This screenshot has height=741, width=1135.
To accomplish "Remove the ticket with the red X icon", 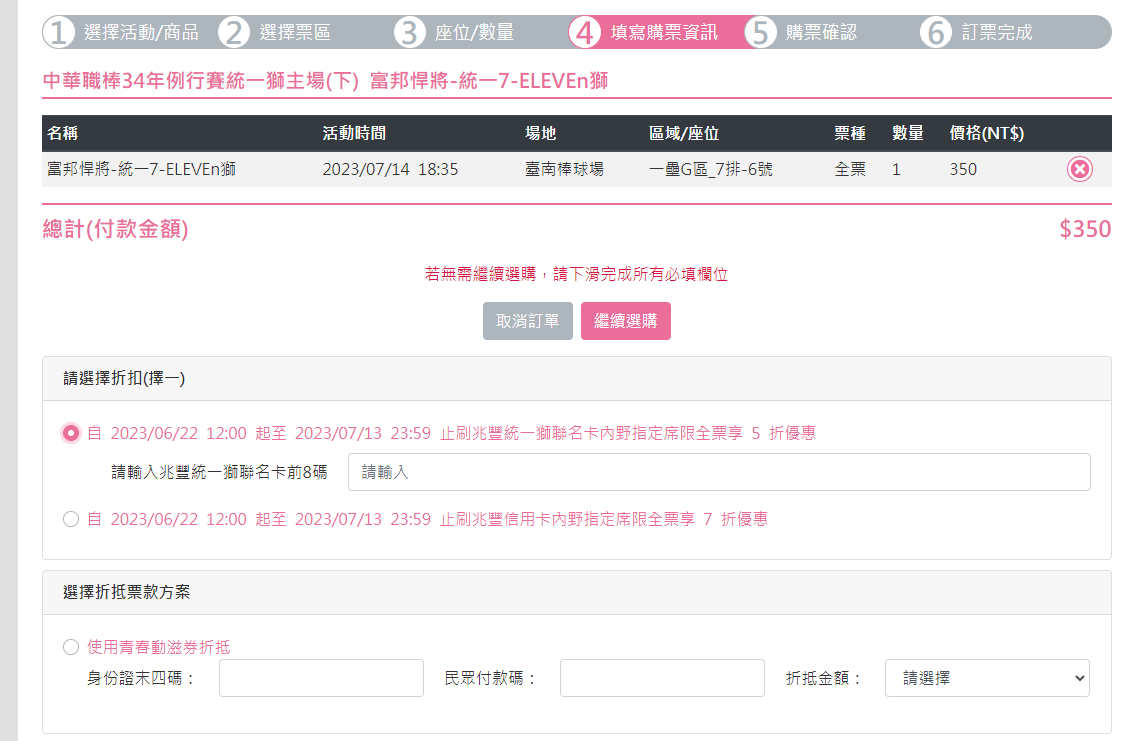I will click(x=1079, y=169).
